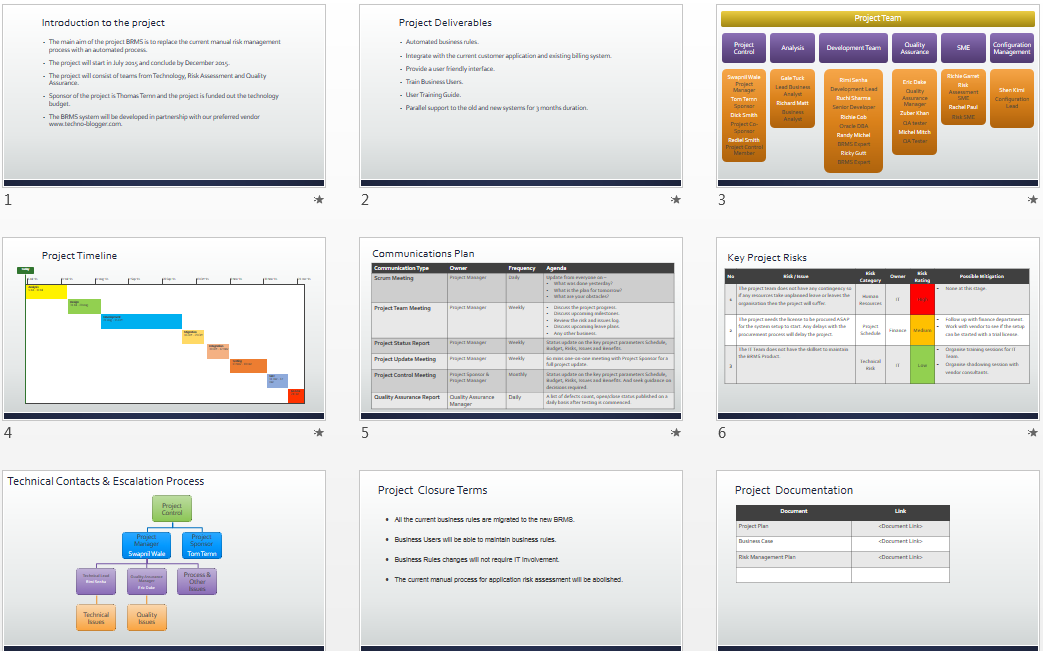Click the transition star under Project Closure Terms
This screenshot has height=651, width=1043.
(x=676, y=648)
